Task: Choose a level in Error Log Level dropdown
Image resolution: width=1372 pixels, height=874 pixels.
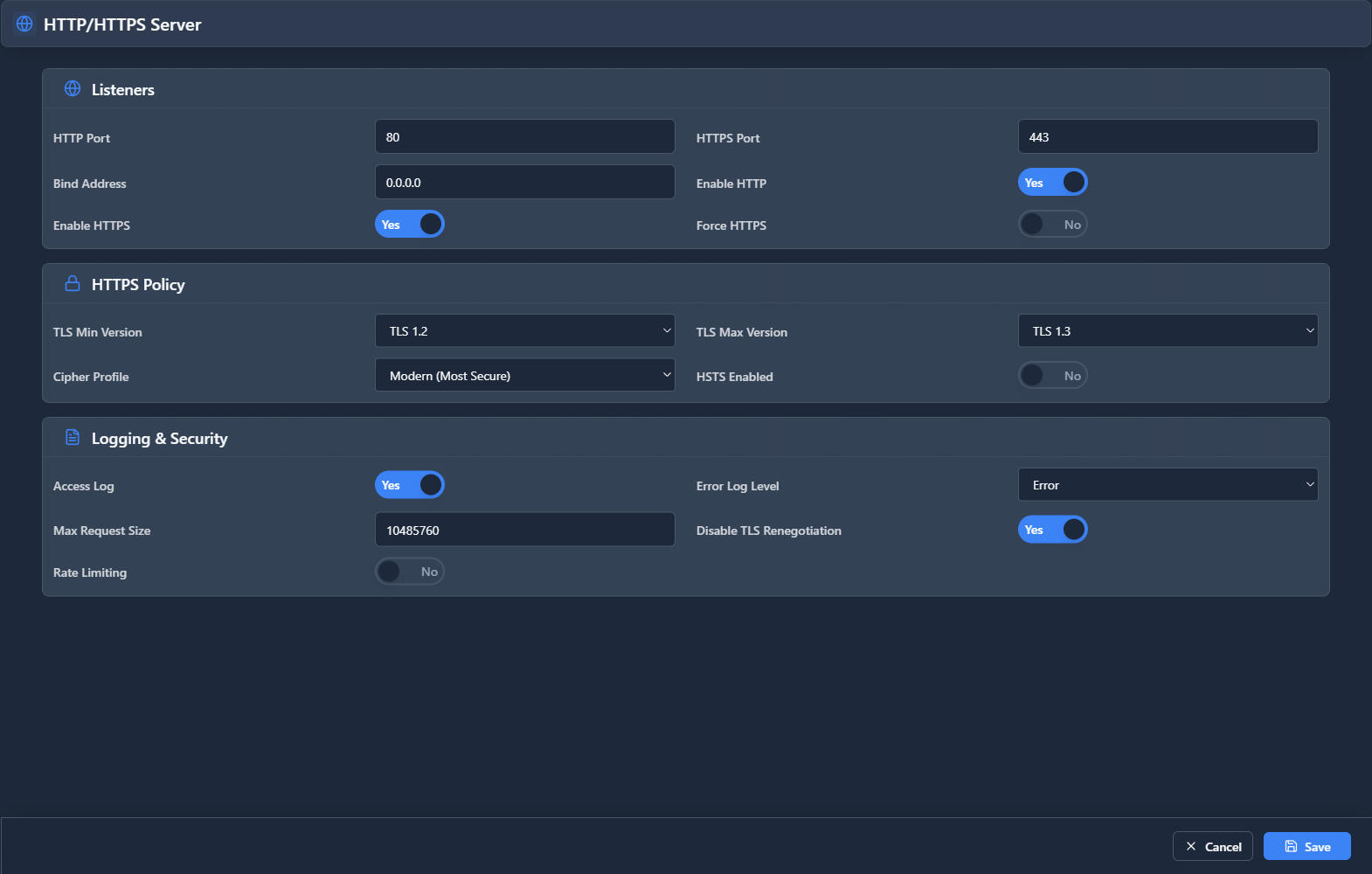Action: click(1168, 485)
